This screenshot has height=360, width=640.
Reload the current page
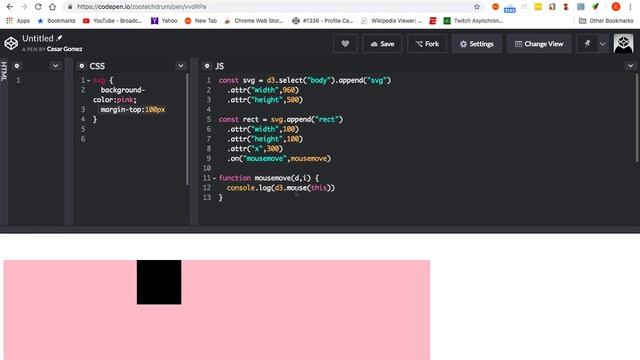(38, 7)
